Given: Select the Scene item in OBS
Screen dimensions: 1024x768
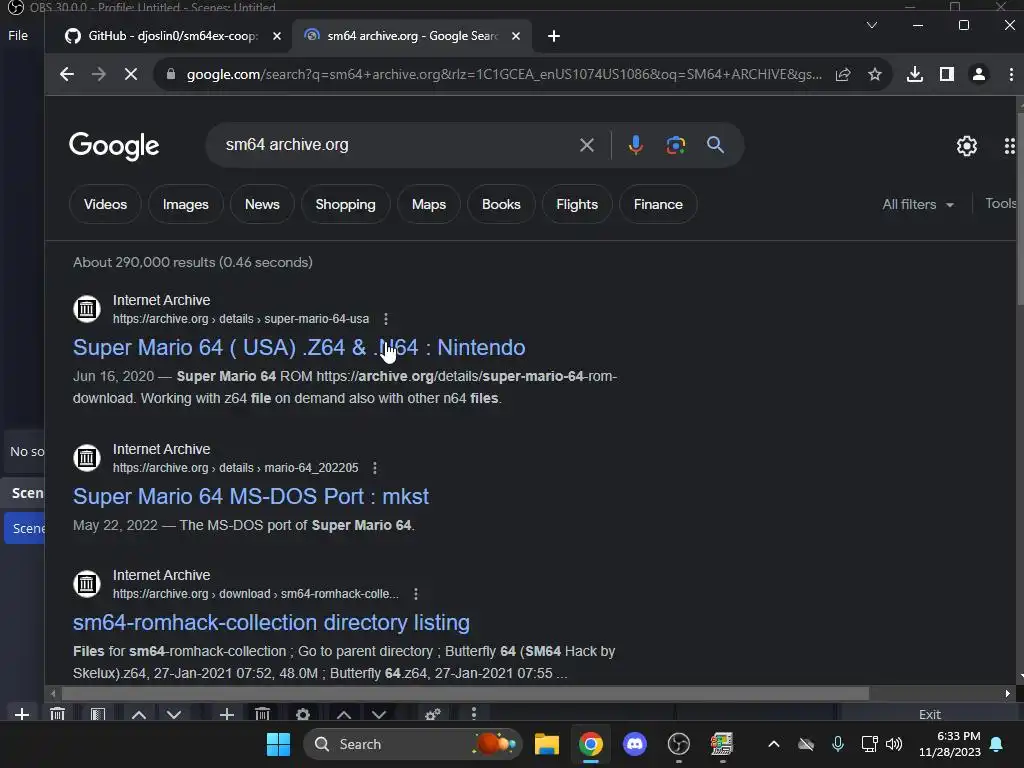Looking at the screenshot, I should coord(26,528).
